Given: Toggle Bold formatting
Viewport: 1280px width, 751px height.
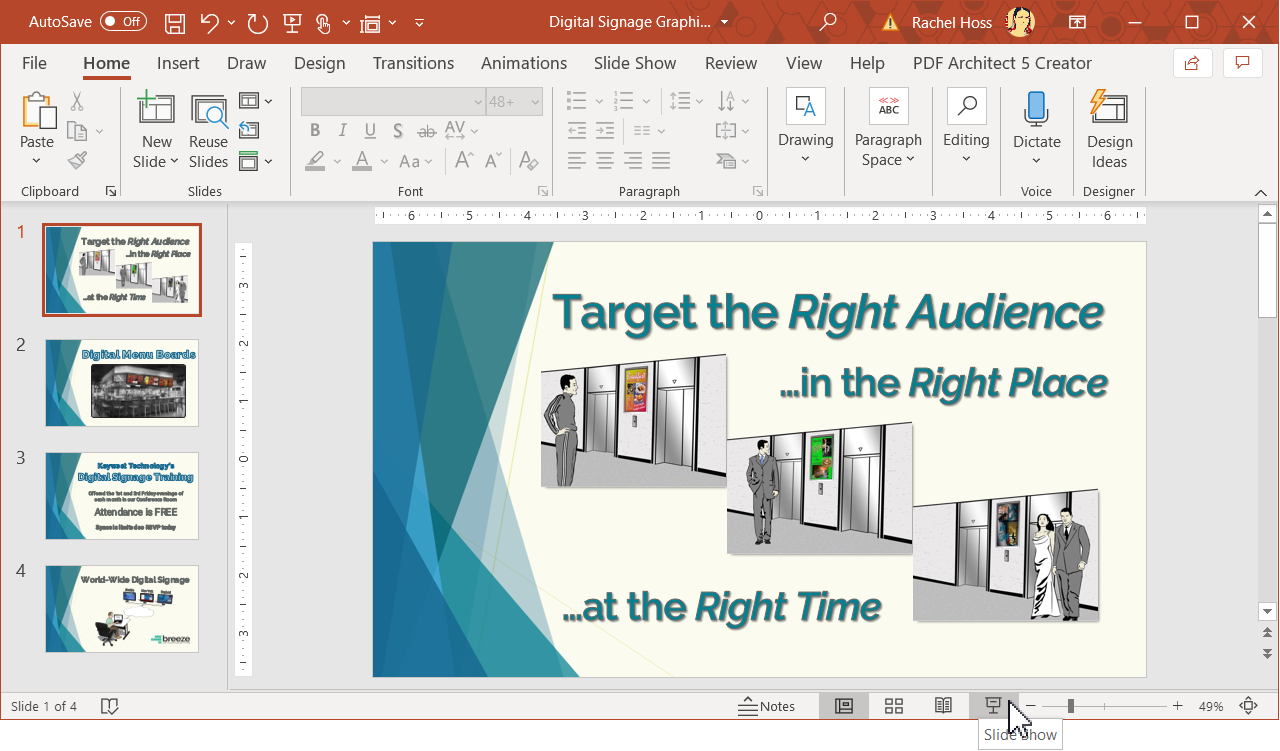Looking at the screenshot, I should point(315,130).
